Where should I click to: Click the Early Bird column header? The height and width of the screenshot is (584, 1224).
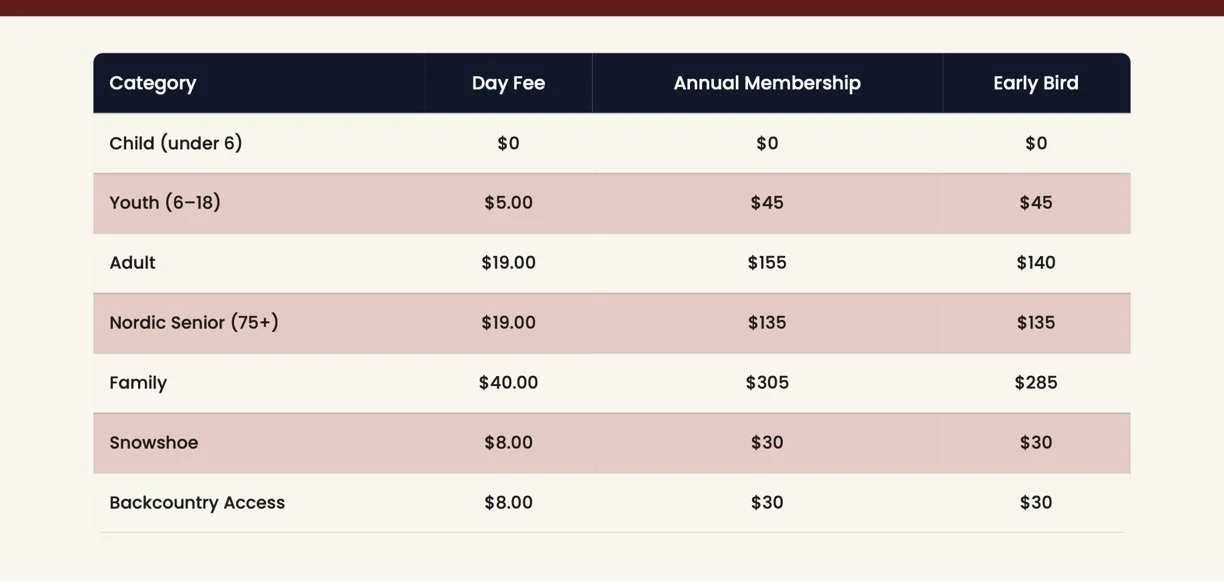pos(1036,83)
